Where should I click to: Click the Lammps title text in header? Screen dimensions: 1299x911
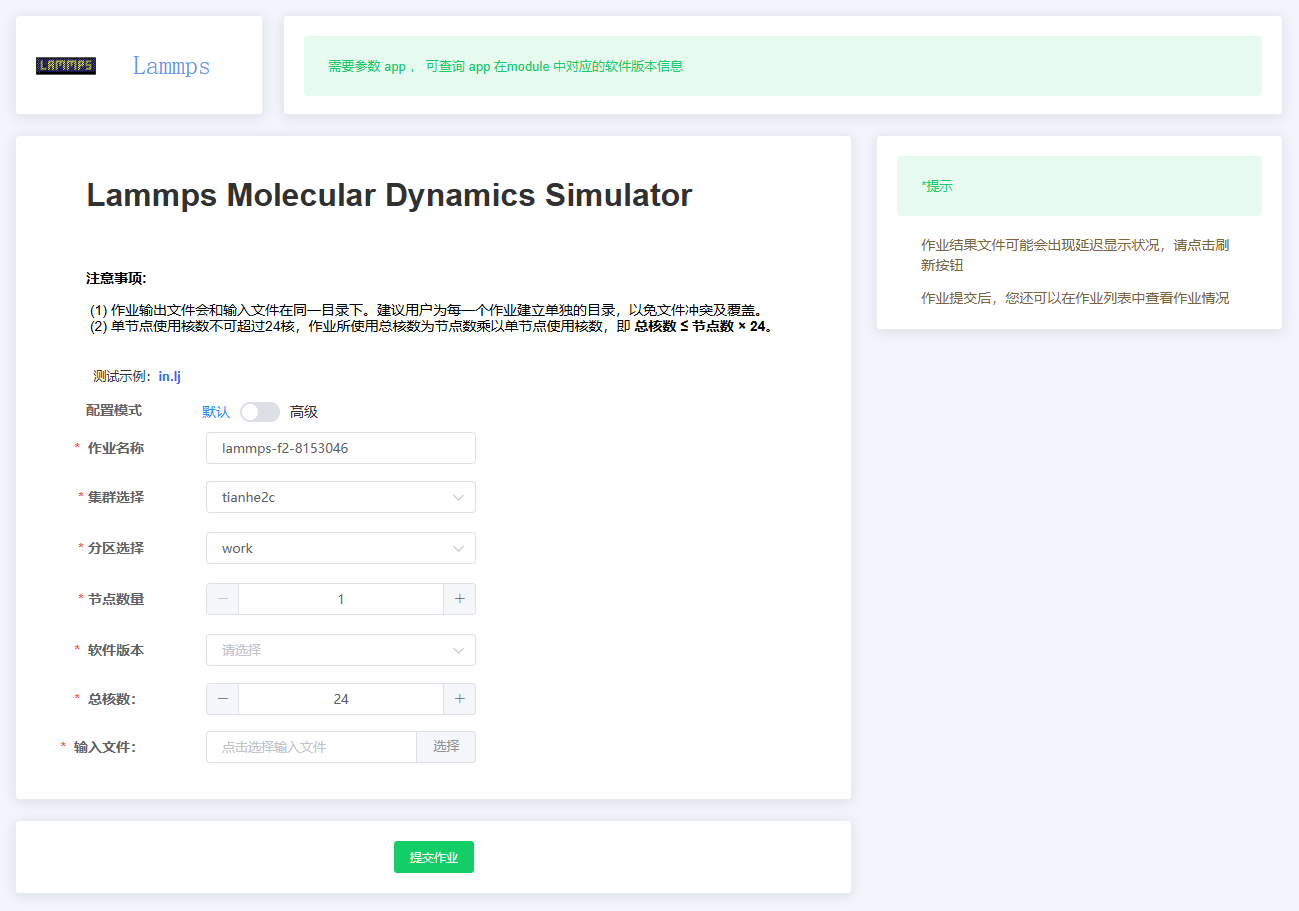tap(171, 66)
